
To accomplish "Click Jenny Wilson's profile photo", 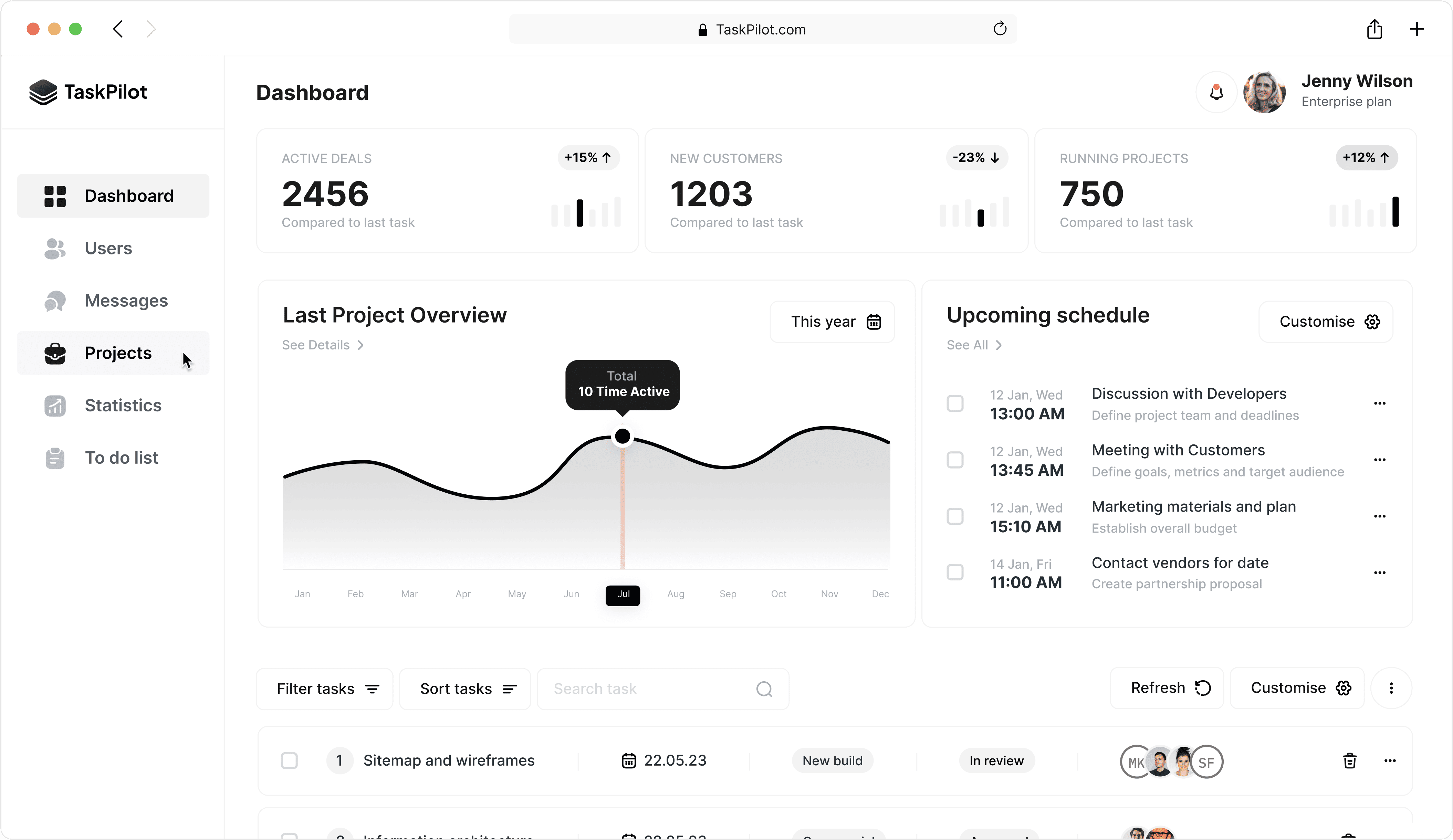I will [1264, 92].
